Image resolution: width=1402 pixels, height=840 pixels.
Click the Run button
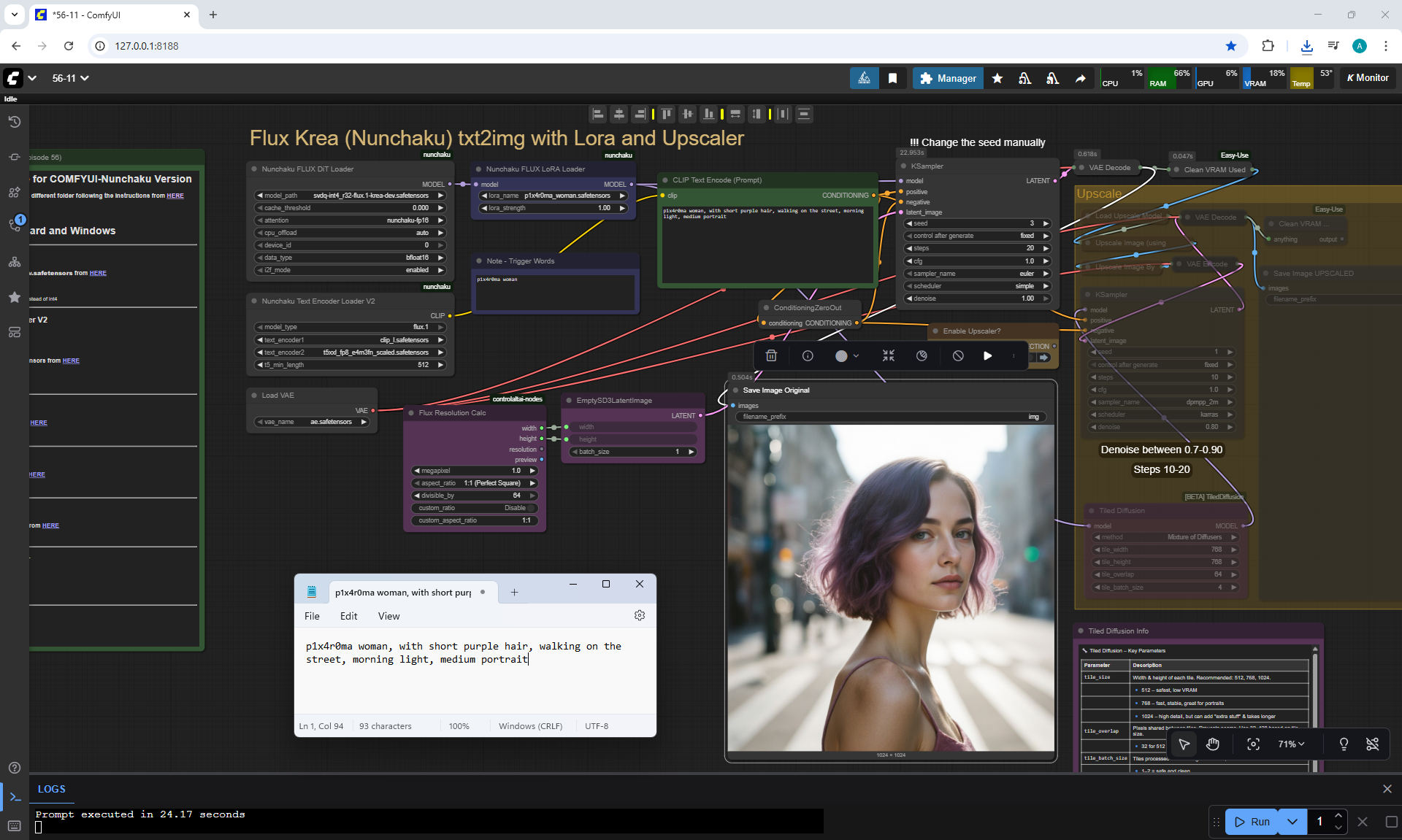(x=1252, y=821)
